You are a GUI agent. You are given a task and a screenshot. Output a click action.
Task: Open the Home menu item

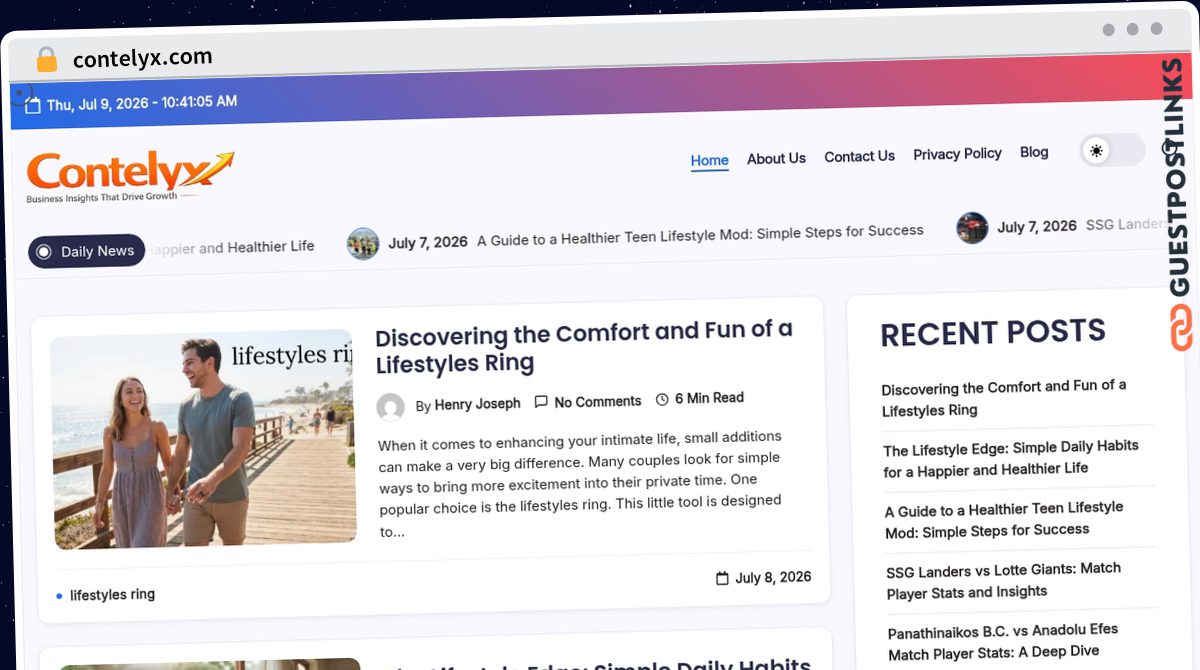pos(710,160)
